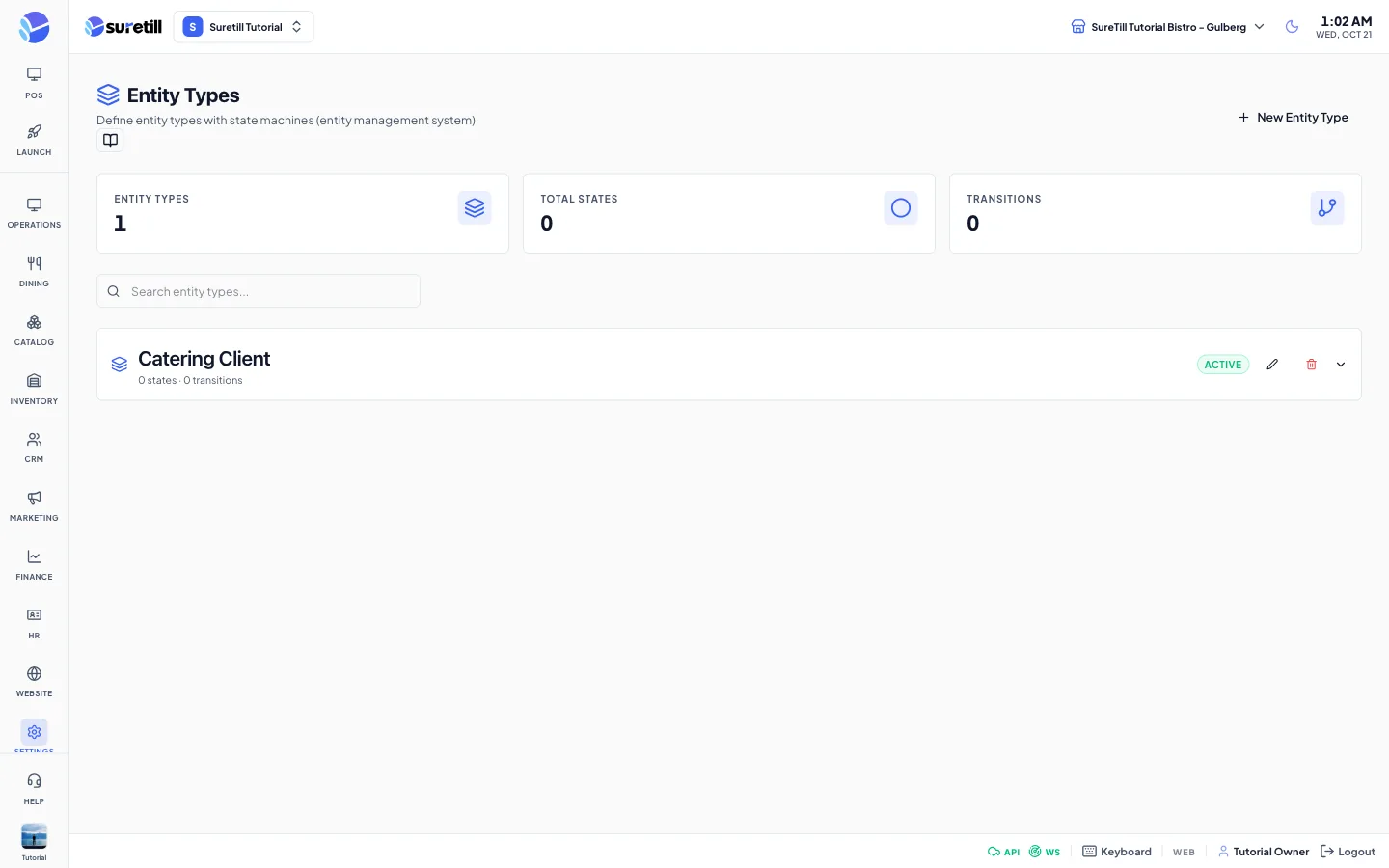Open the Launch rocket icon

34,140
